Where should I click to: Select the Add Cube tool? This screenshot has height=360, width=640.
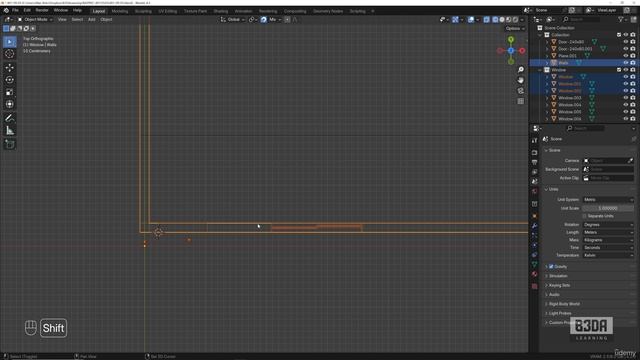10,144
